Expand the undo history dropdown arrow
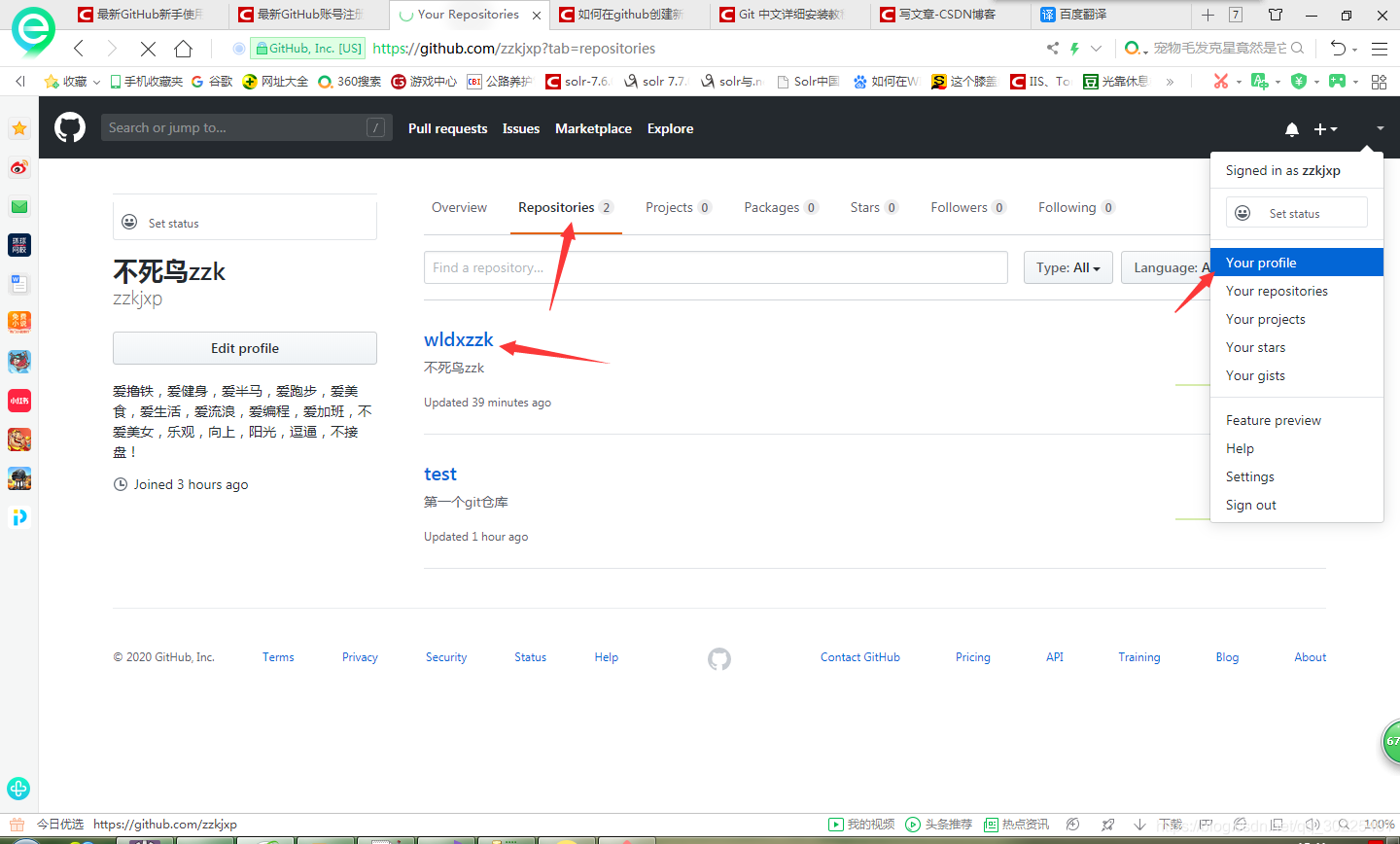Screen dimensions: 1400x844 pyautogui.click(x=1355, y=50)
